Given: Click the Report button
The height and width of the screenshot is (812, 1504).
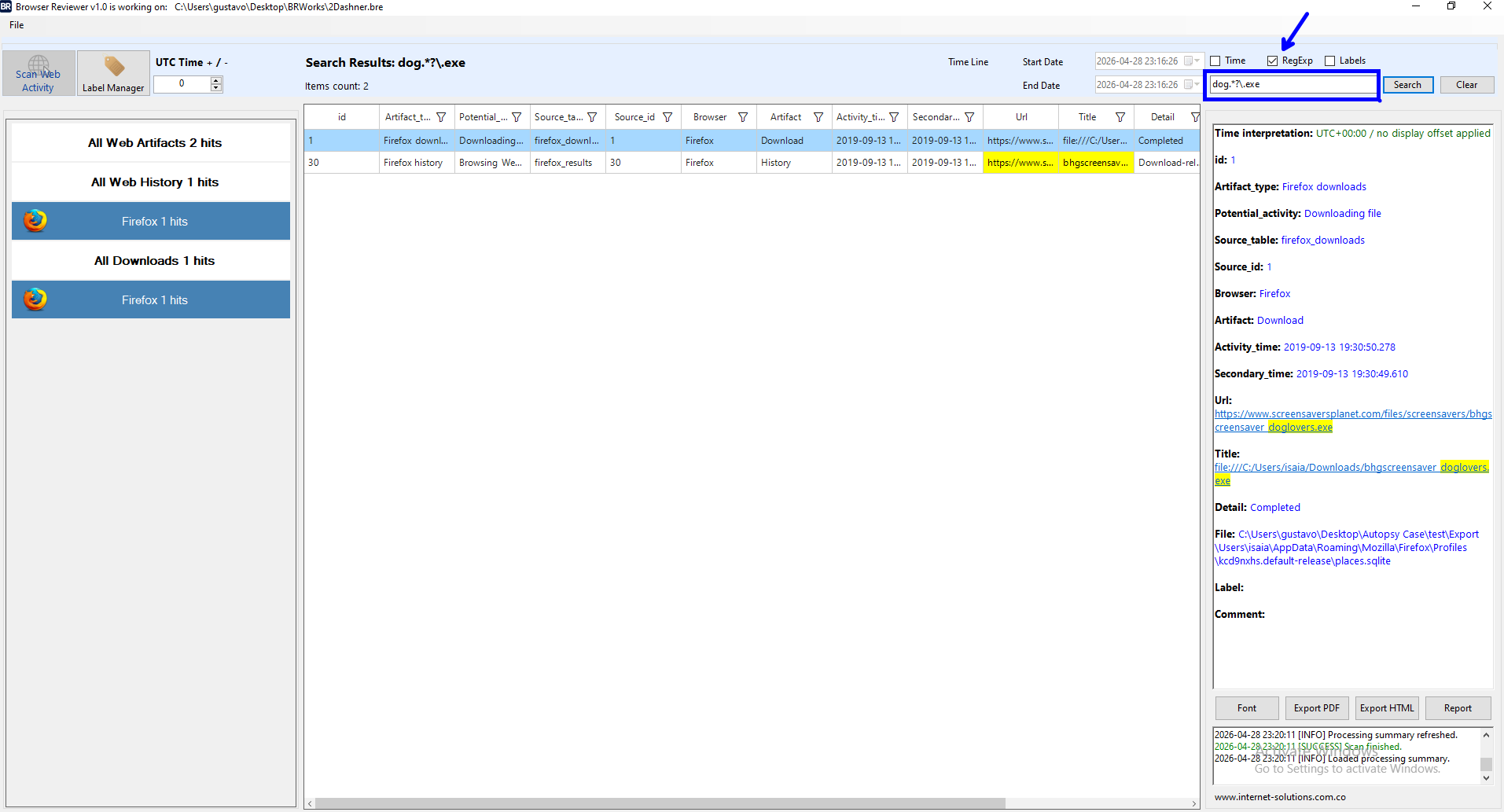Looking at the screenshot, I should click(1458, 708).
